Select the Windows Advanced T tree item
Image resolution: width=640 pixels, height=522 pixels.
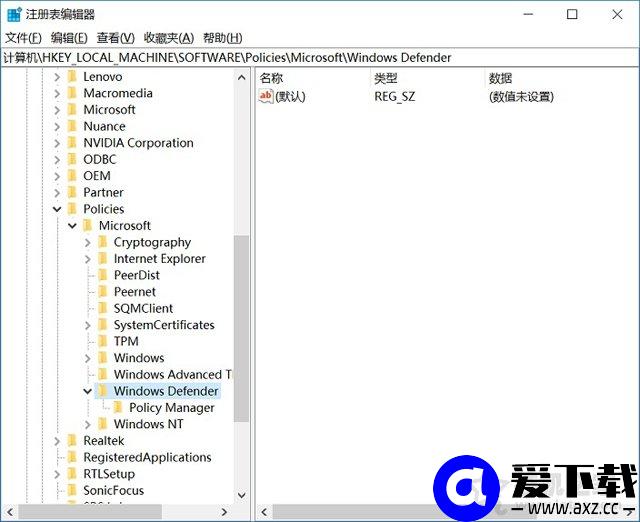tap(173, 374)
